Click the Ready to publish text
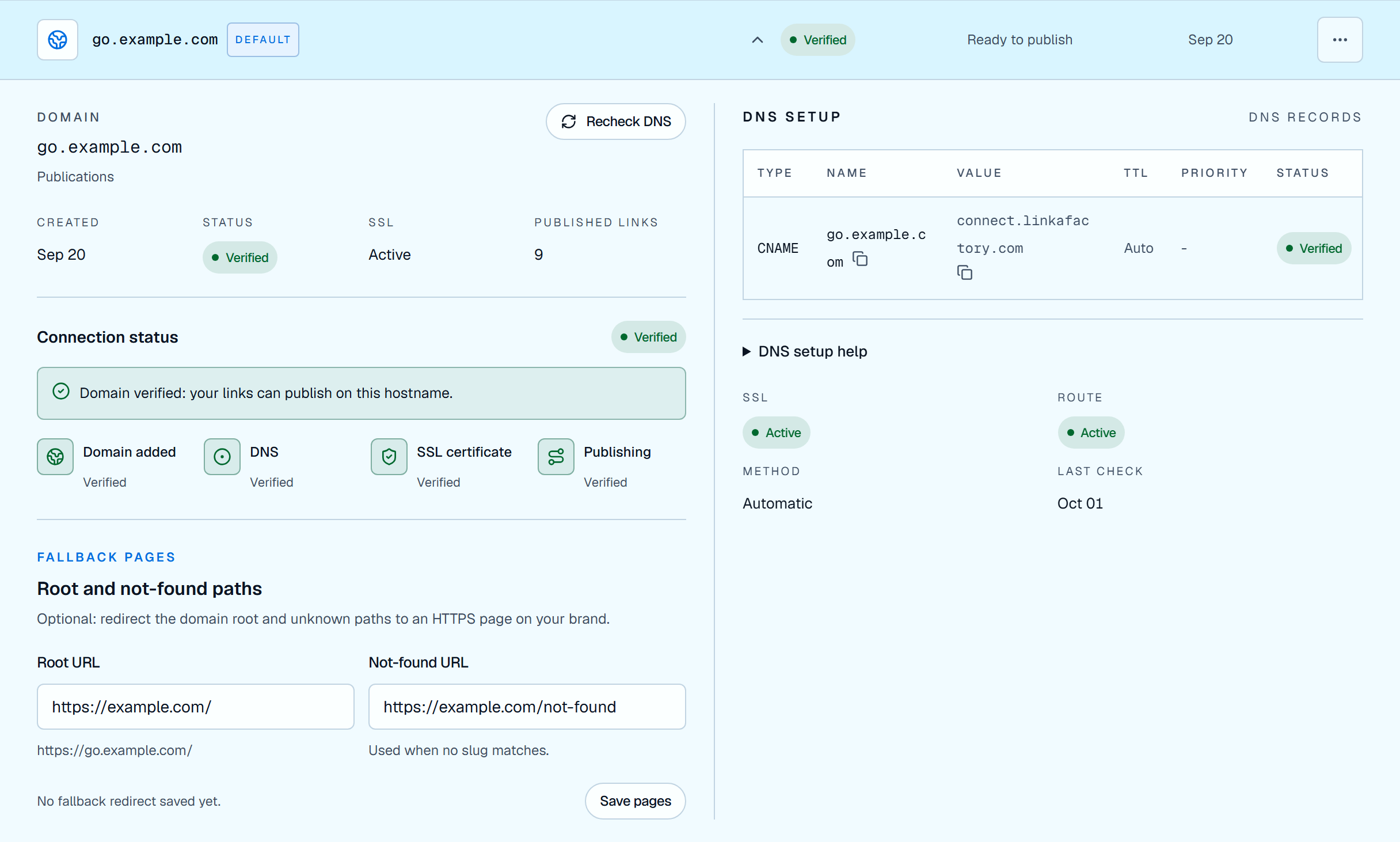This screenshot has height=842, width=1400. (1019, 40)
